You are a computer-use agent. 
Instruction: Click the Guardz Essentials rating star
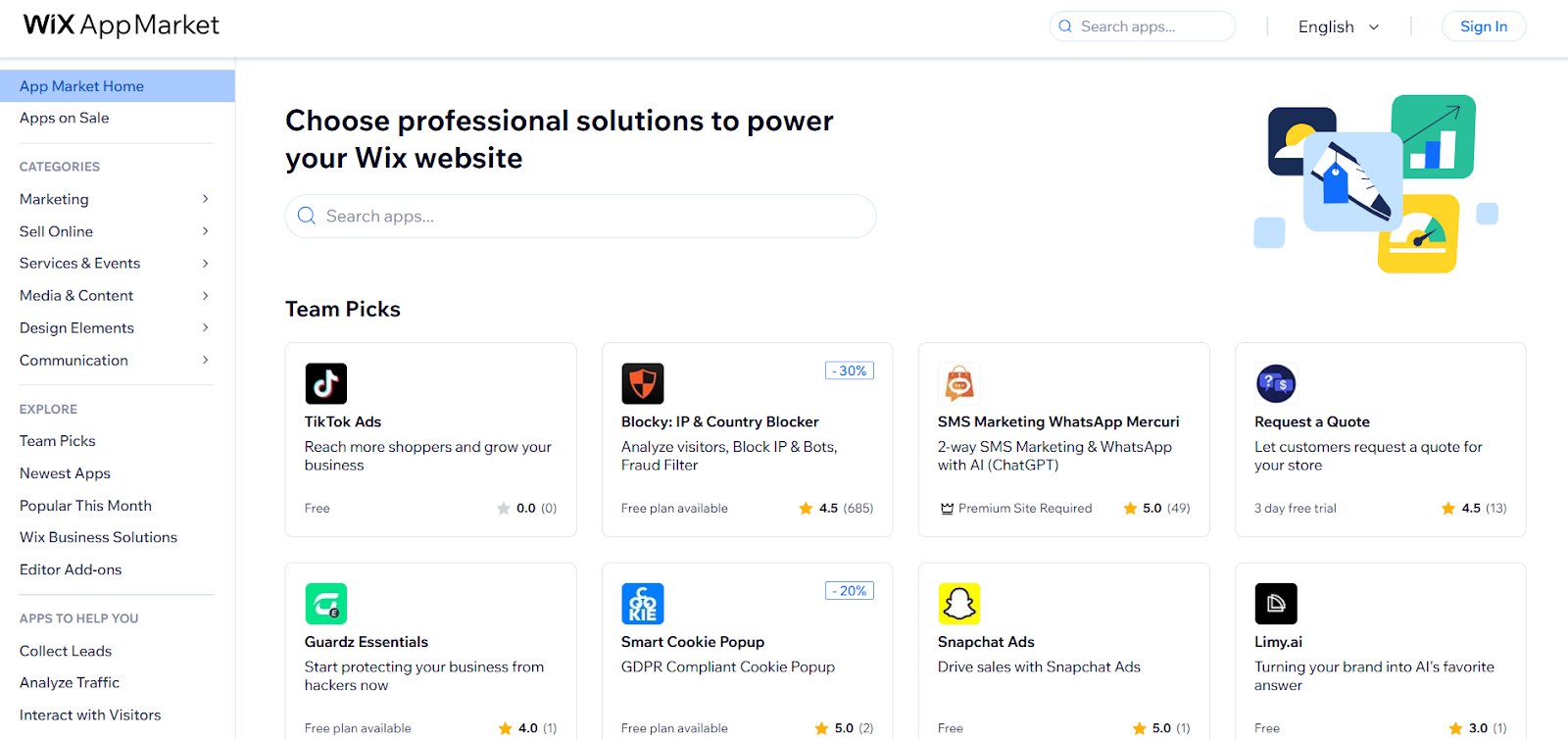tap(505, 728)
